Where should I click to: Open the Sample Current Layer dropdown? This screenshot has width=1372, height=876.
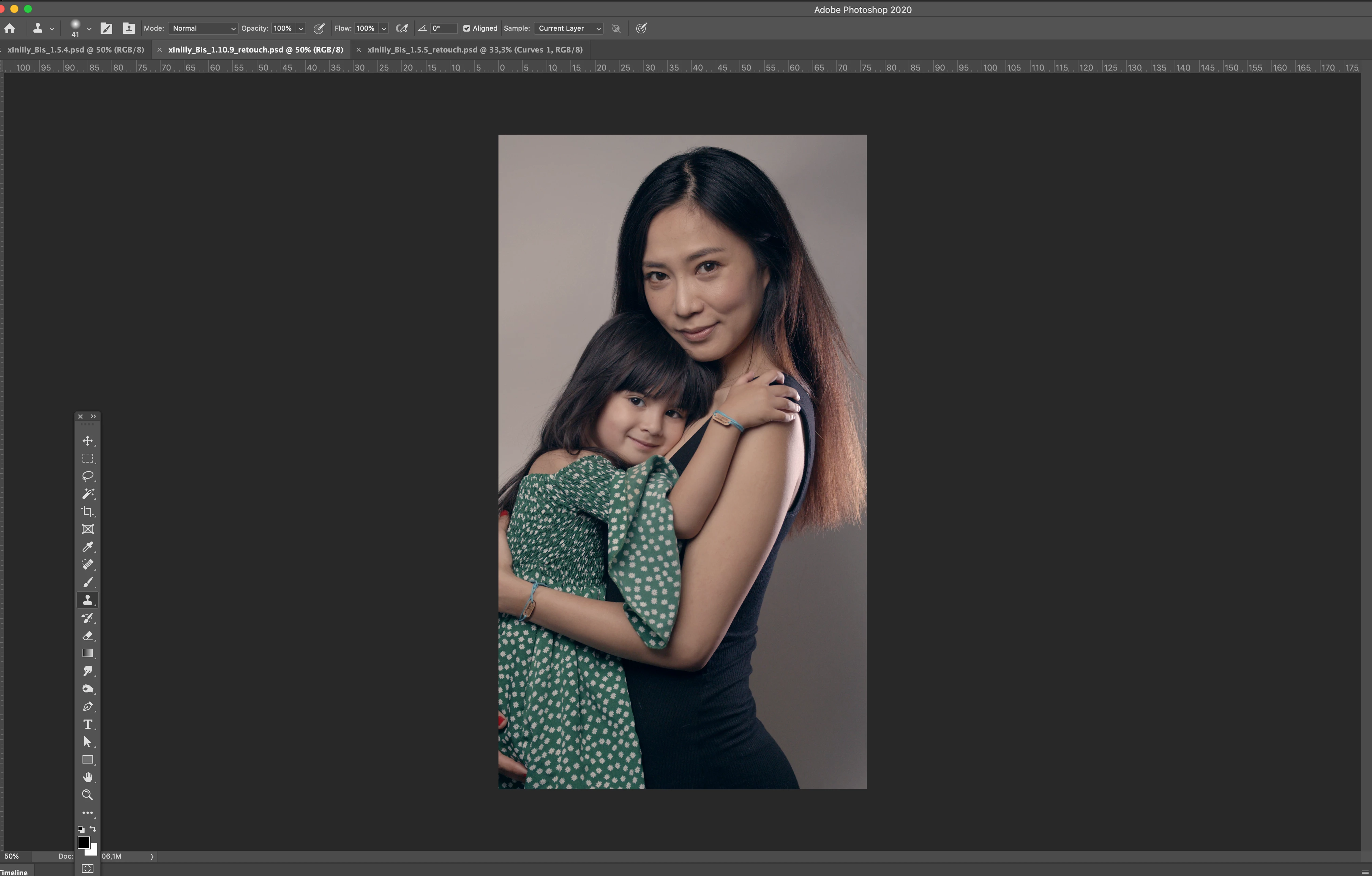coord(569,29)
